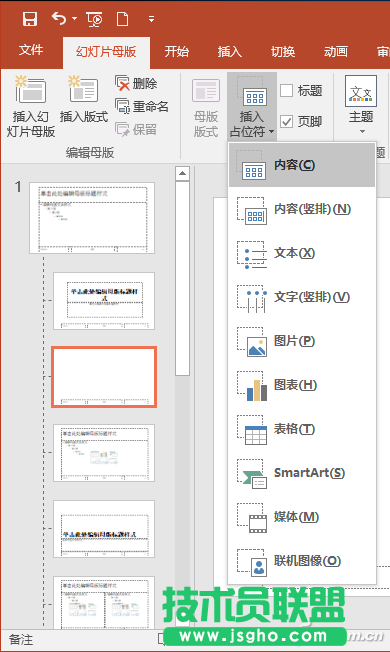Undo the last action
Screen dimensions: 390x652
point(59,18)
